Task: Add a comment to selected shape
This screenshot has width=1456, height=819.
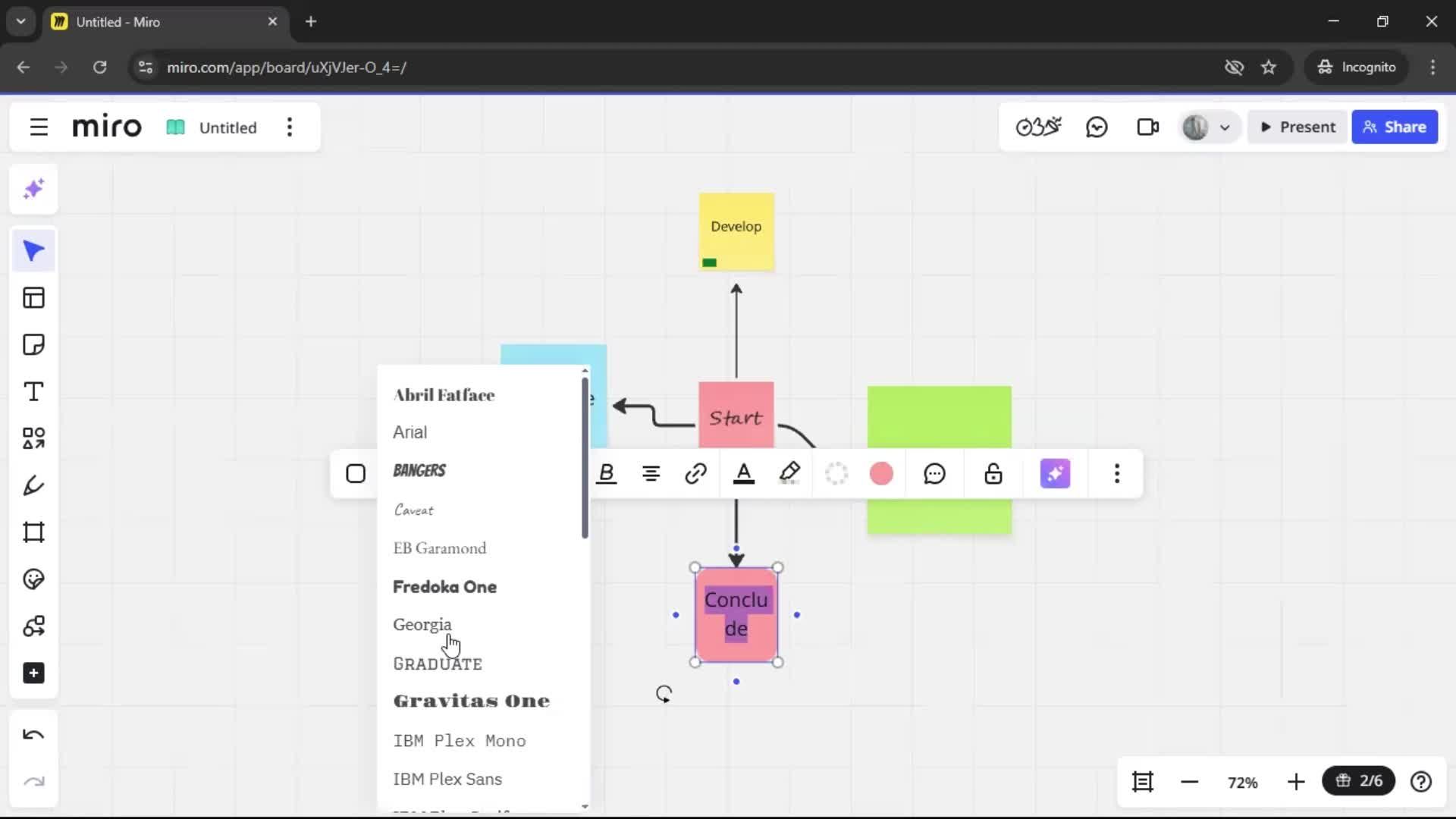Action: click(x=934, y=474)
